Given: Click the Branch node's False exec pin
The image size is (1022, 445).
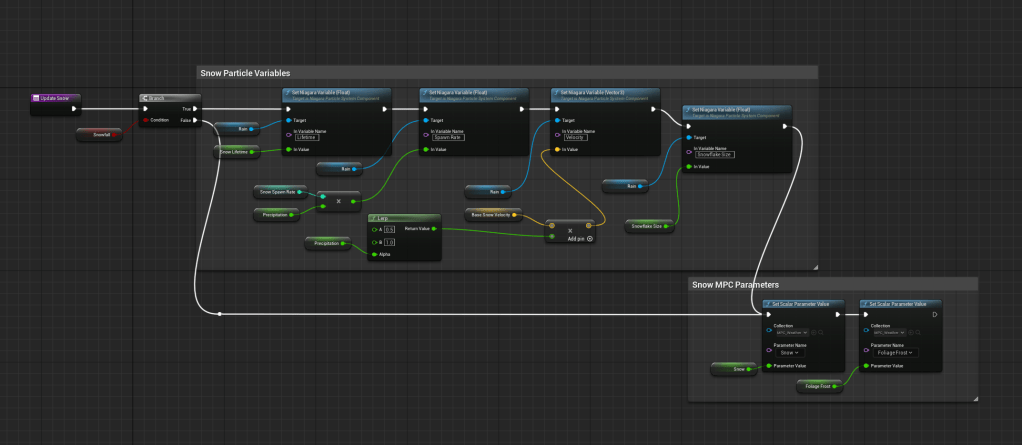Looking at the screenshot, I should [x=196, y=120].
